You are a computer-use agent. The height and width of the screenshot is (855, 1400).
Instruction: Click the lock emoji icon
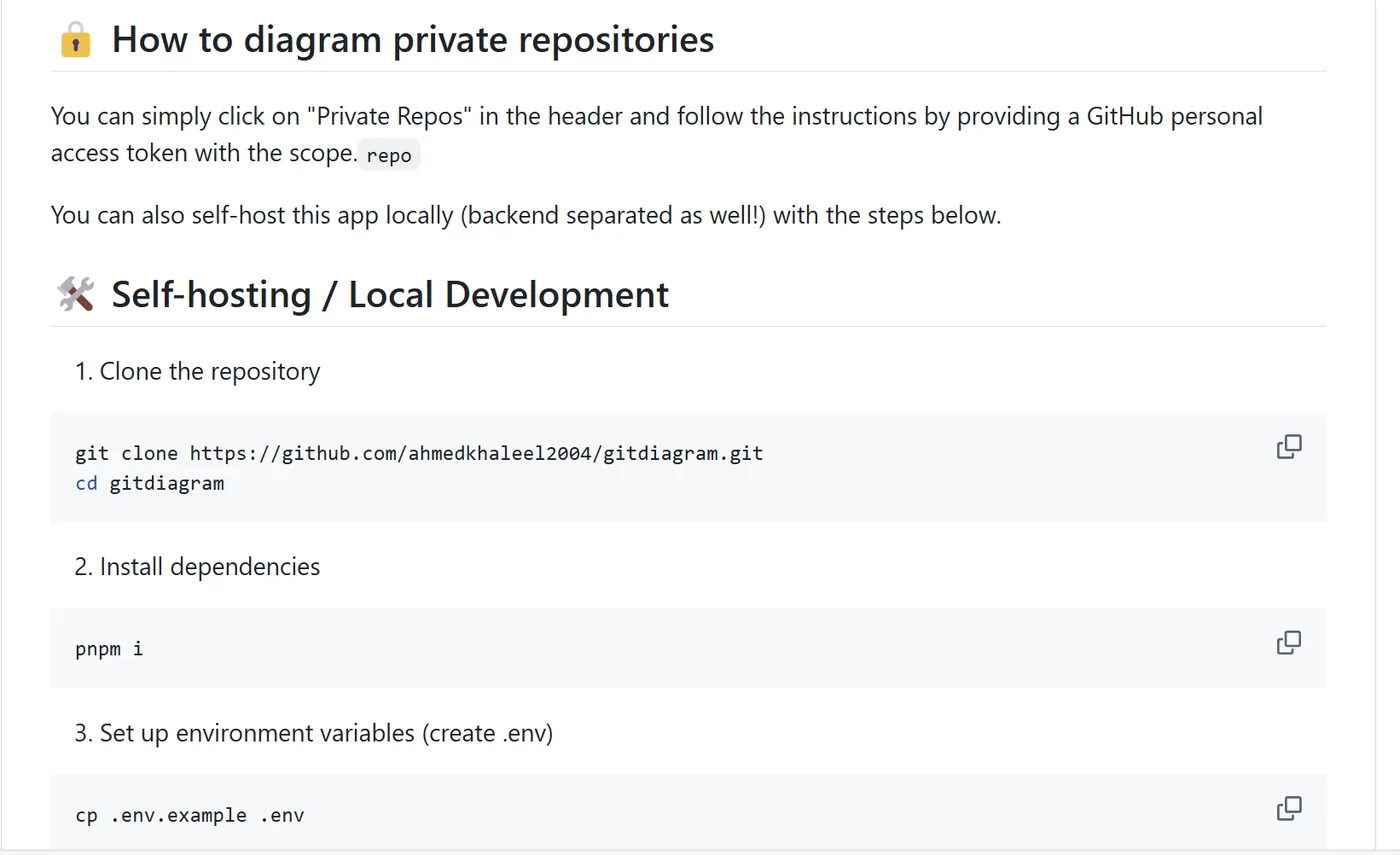click(x=75, y=41)
